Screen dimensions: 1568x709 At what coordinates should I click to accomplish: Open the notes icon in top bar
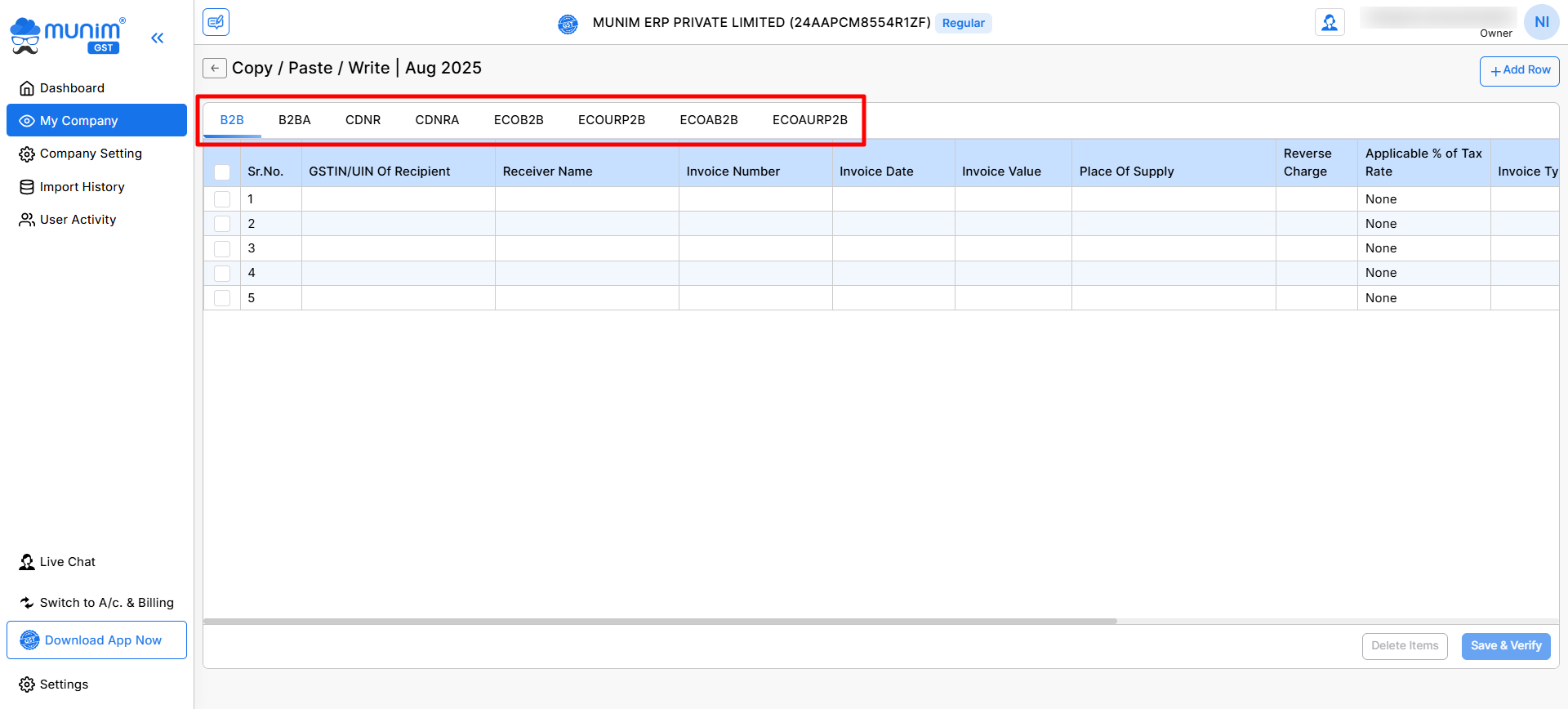[216, 22]
